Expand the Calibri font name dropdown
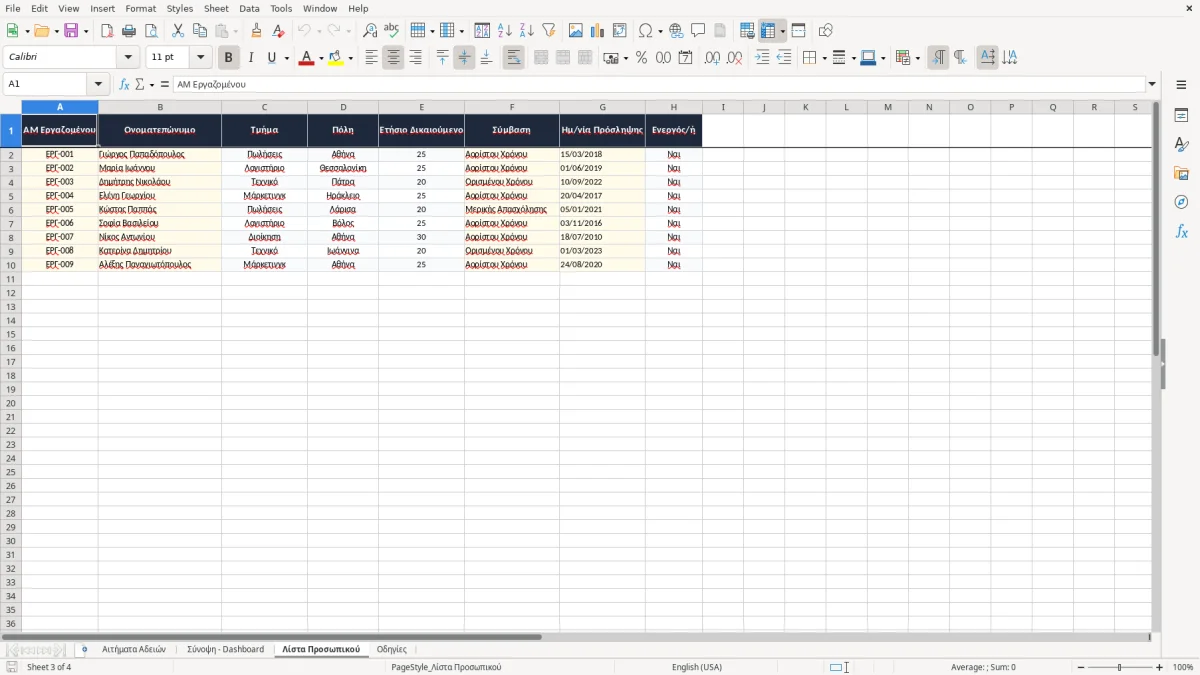 pyautogui.click(x=128, y=58)
